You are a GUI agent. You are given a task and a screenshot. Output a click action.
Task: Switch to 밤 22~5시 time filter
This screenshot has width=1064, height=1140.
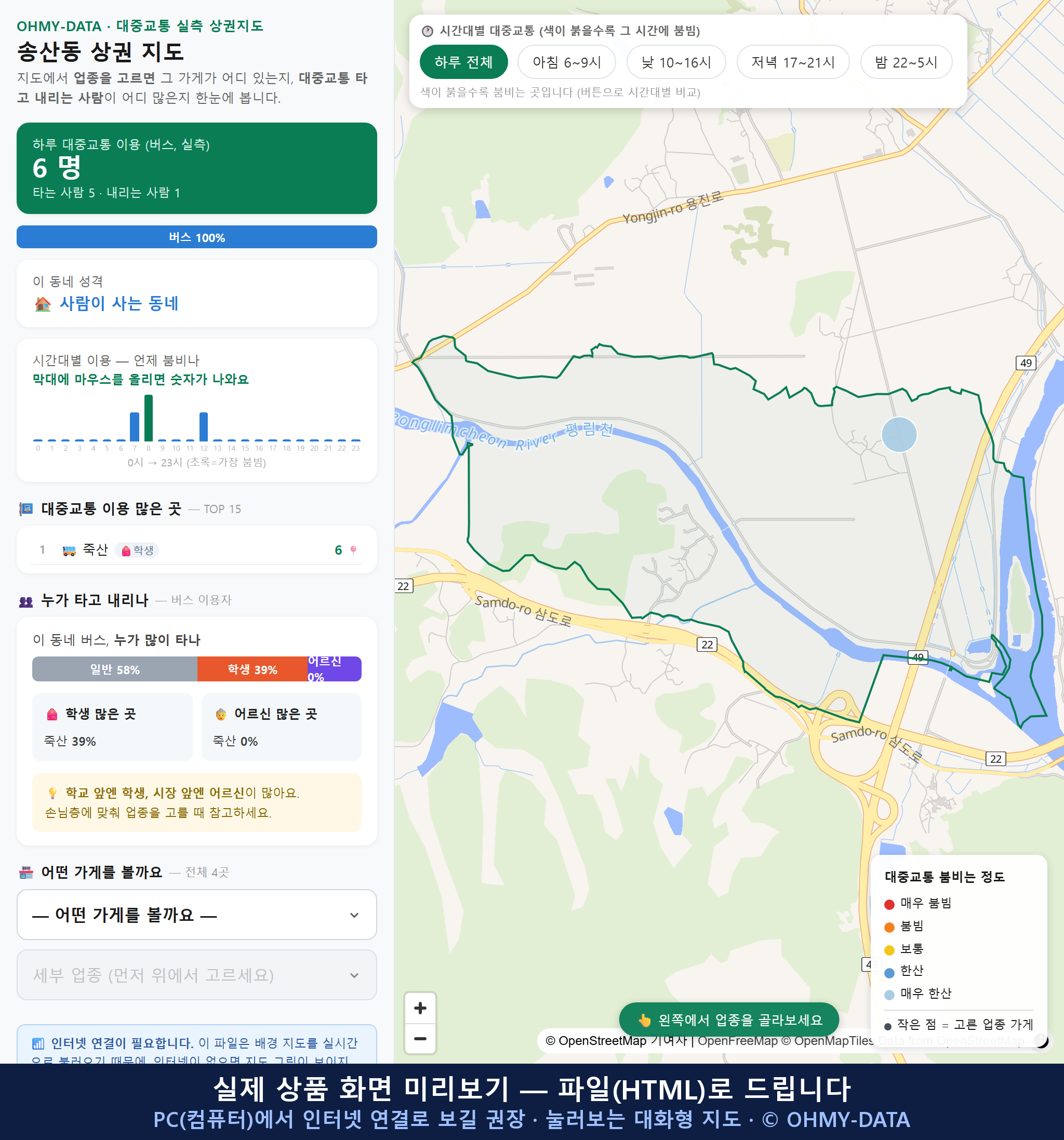tap(906, 62)
